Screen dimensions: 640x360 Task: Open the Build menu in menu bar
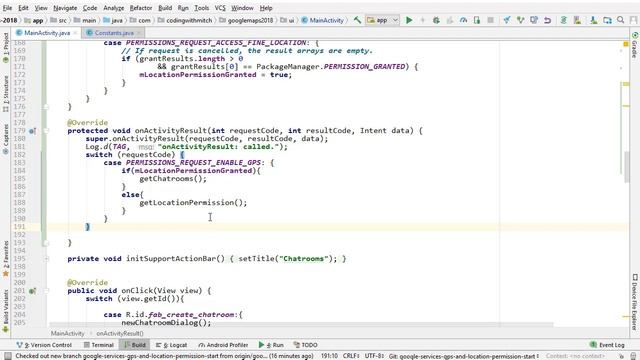click(165, 8)
